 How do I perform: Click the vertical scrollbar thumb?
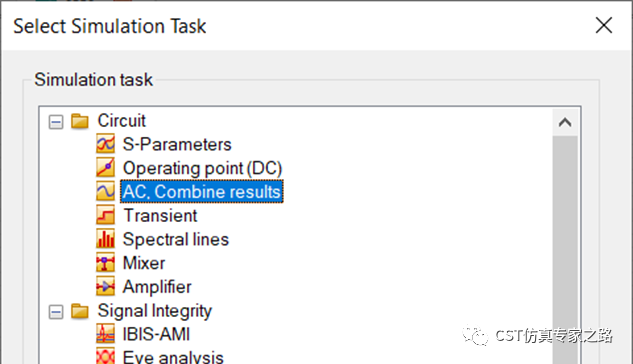point(565,250)
